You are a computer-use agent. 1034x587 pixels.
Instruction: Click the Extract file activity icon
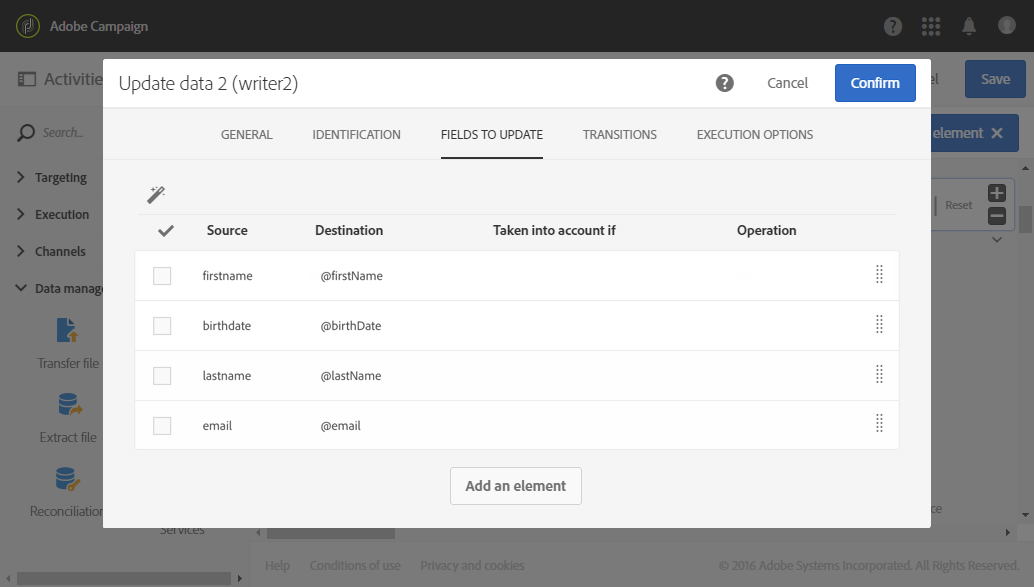(68, 405)
